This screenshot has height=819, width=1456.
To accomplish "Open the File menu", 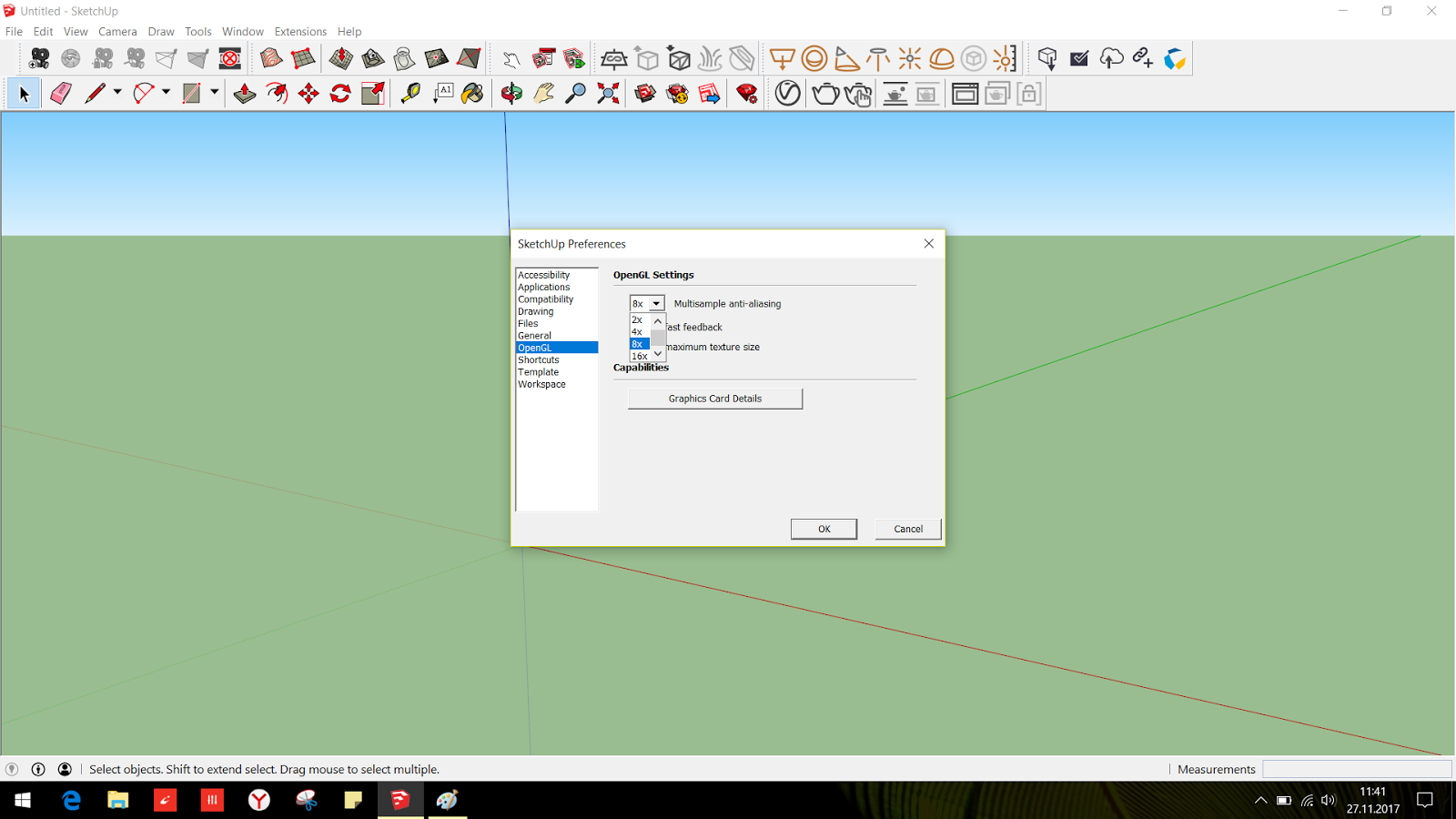I will [x=14, y=31].
